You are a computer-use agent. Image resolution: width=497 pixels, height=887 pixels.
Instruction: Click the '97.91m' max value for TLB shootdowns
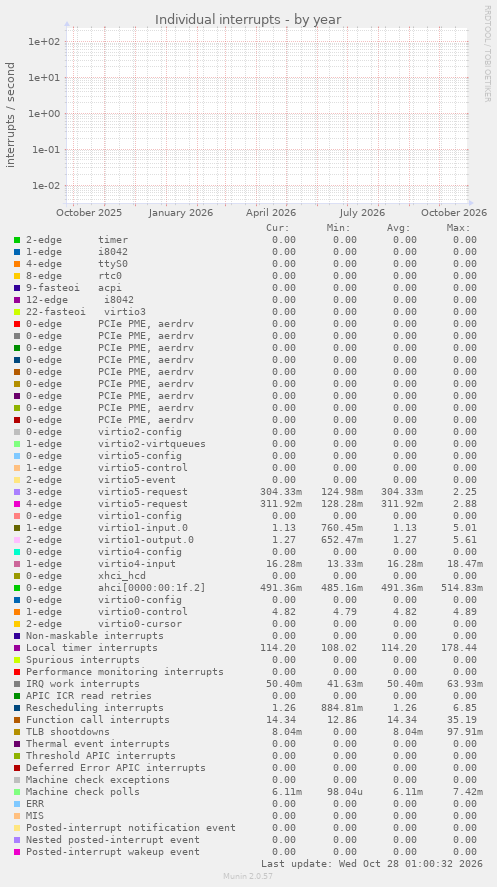[x=465, y=732]
